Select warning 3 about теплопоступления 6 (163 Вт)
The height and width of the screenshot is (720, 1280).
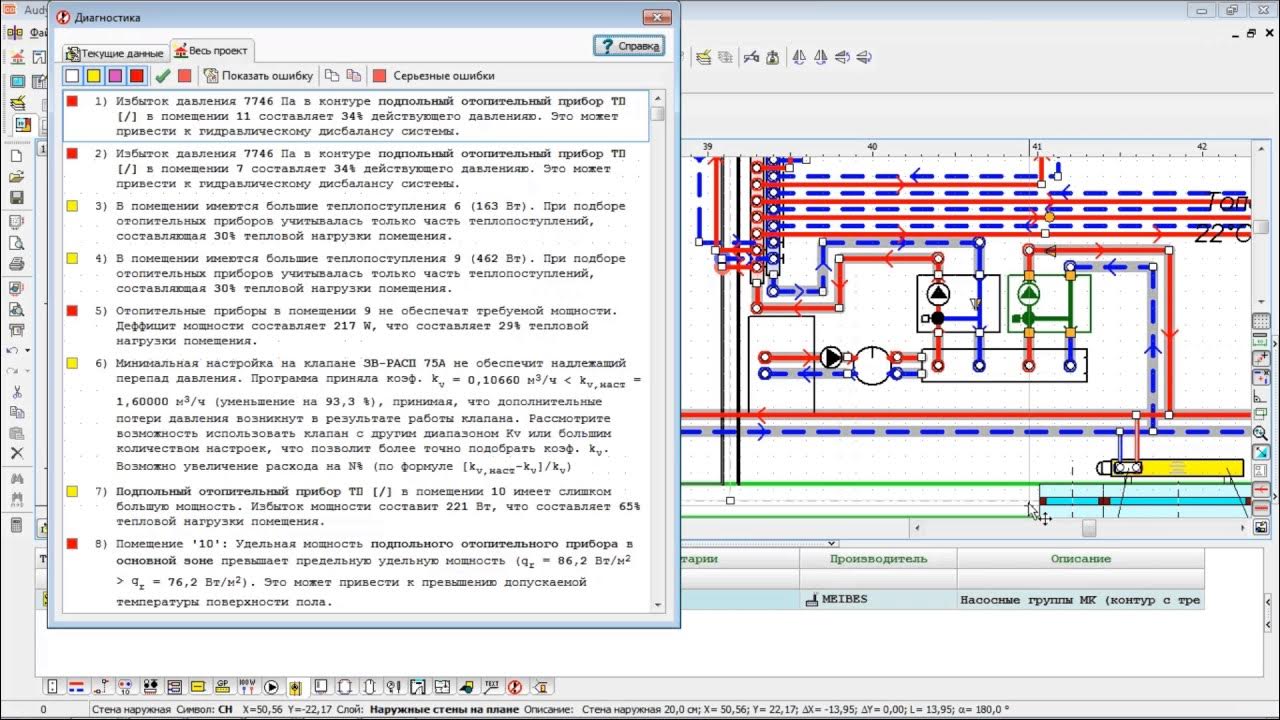point(355,221)
